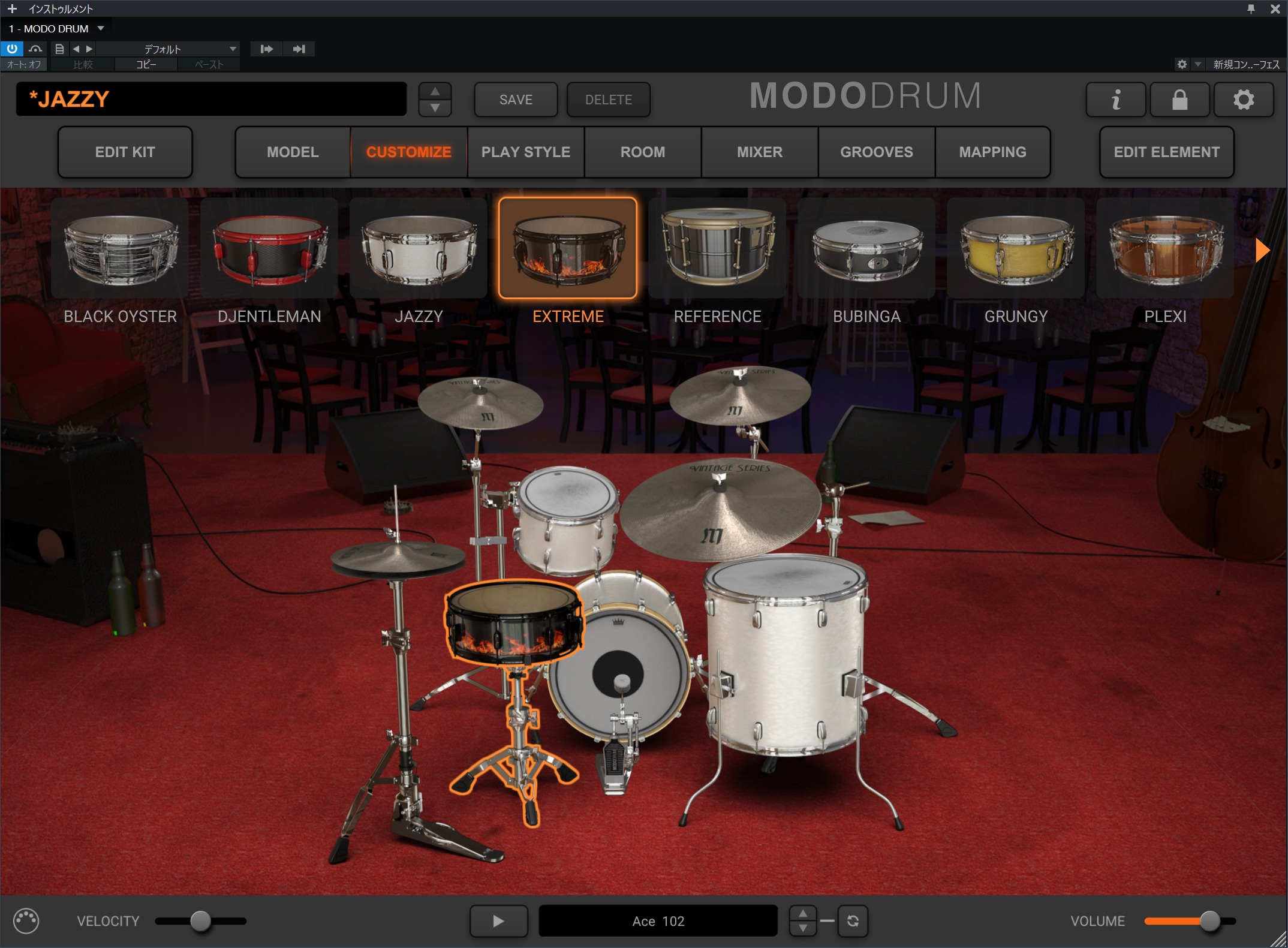Open EDIT KIT

tap(125, 152)
